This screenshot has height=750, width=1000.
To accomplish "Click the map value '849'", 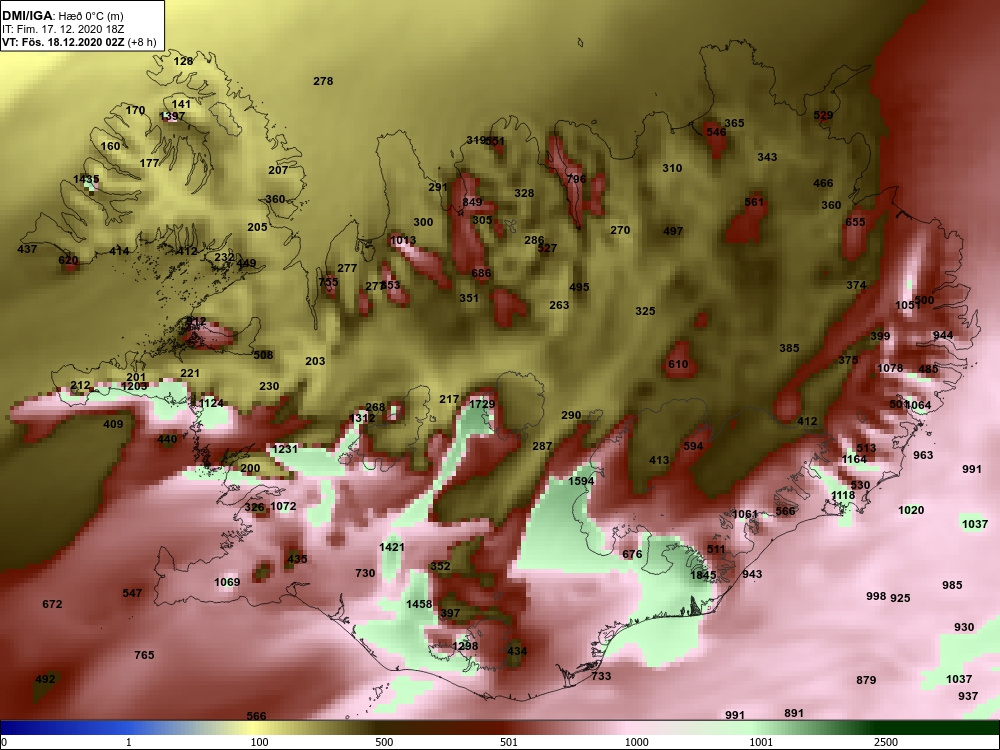I will pos(473,202).
